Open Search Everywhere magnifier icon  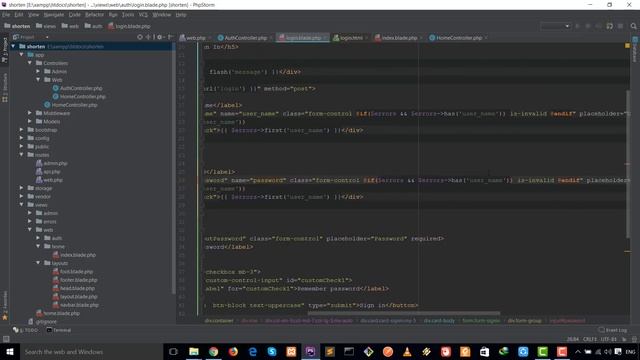click(x=633, y=26)
